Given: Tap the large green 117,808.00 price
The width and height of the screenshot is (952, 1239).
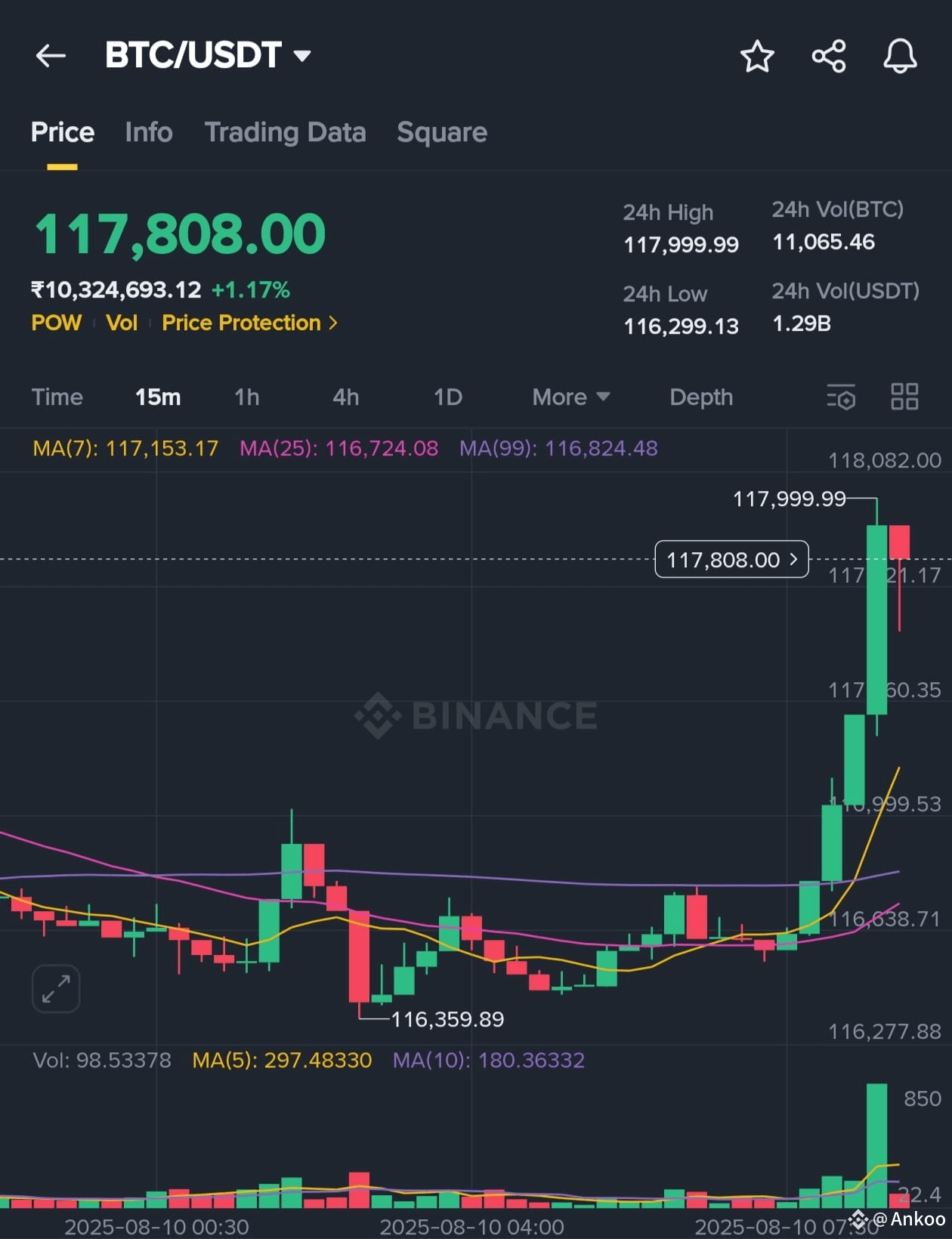Looking at the screenshot, I should click(x=180, y=233).
